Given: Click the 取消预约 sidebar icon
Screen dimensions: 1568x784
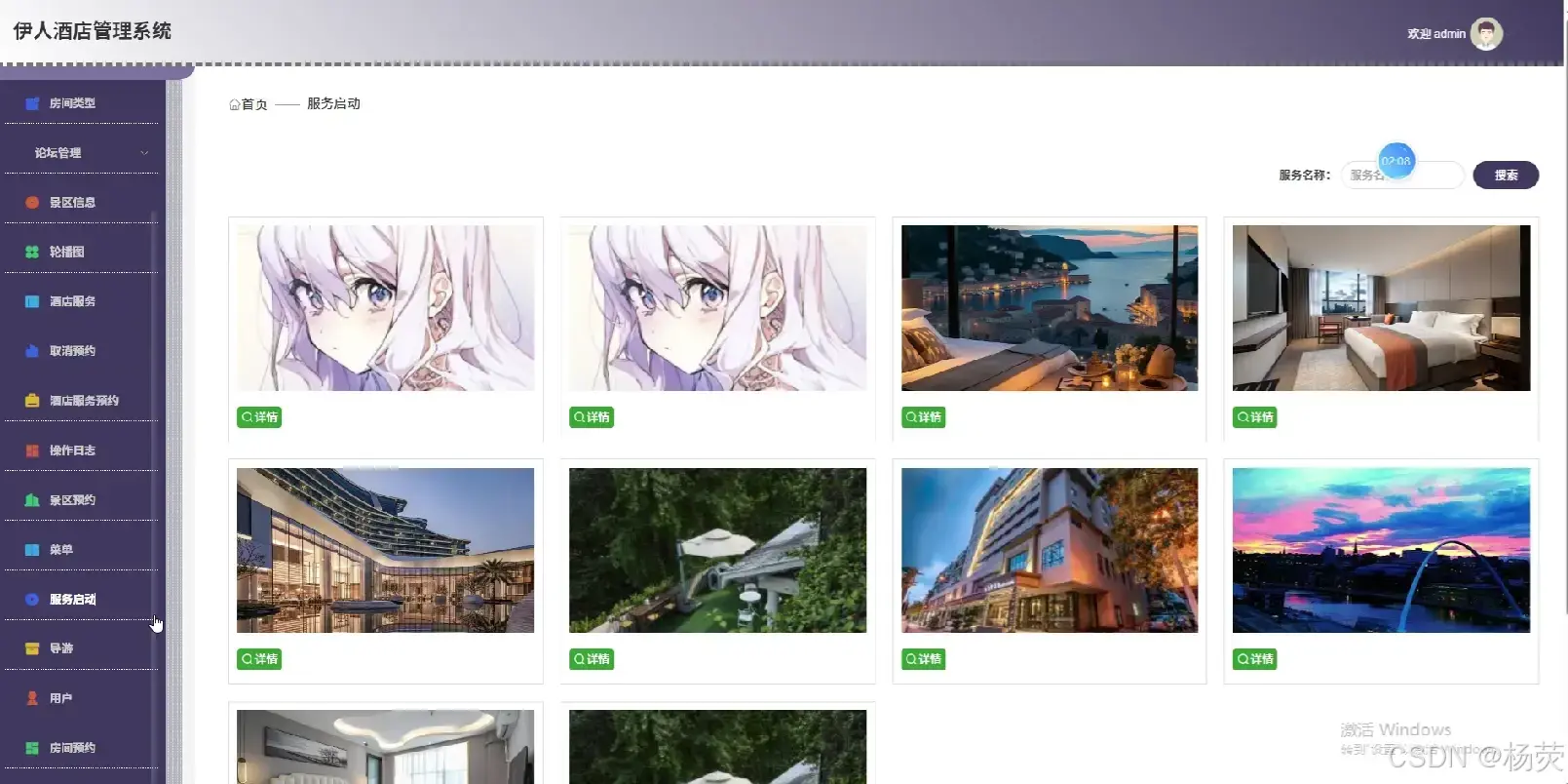Looking at the screenshot, I should [x=32, y=351].
